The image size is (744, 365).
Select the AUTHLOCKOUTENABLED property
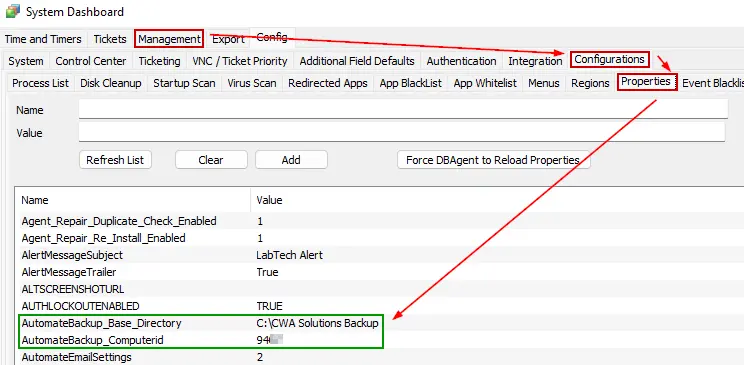click(380, 306)
